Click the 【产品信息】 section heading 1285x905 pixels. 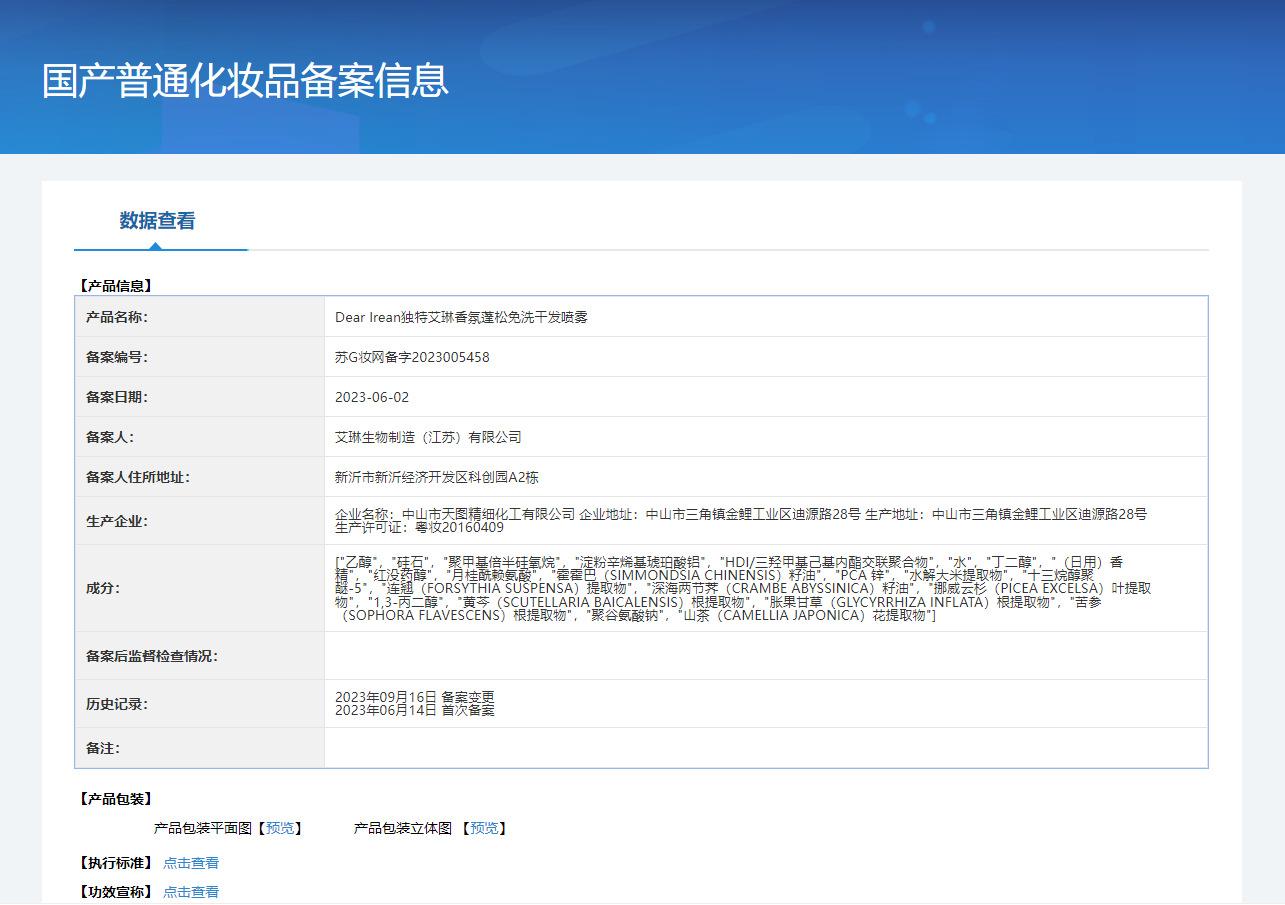coord(116,286)
